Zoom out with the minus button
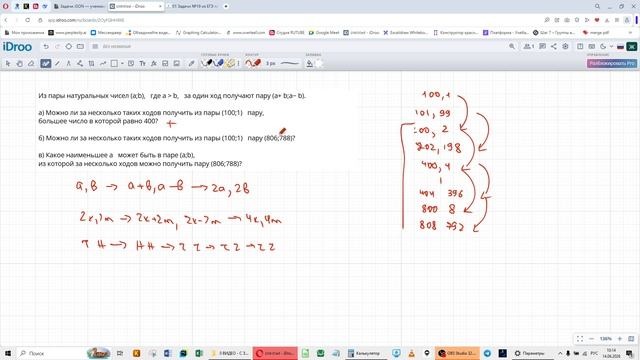 [591, 339]
